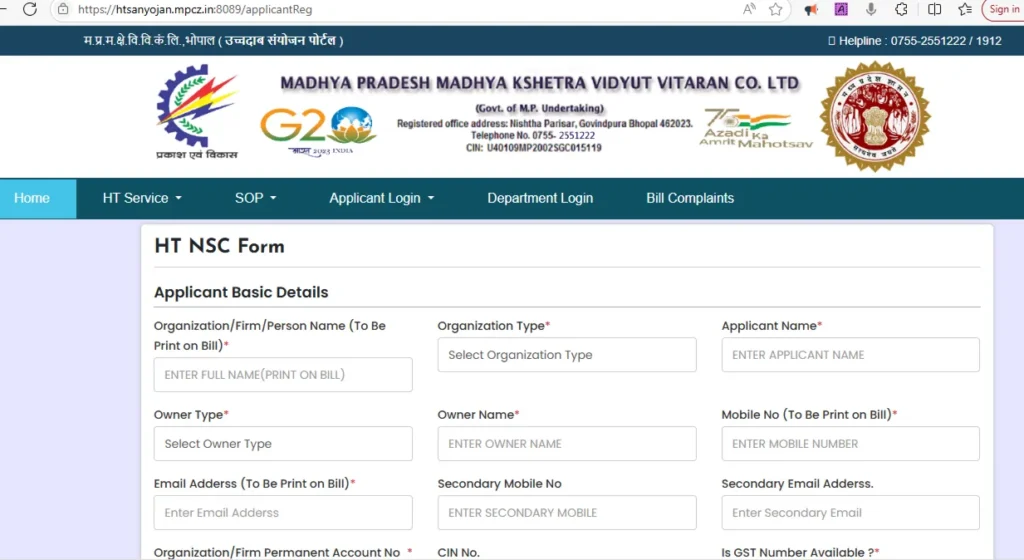
Task: Click the Applicant Name input field
Action: coord(850,355)
